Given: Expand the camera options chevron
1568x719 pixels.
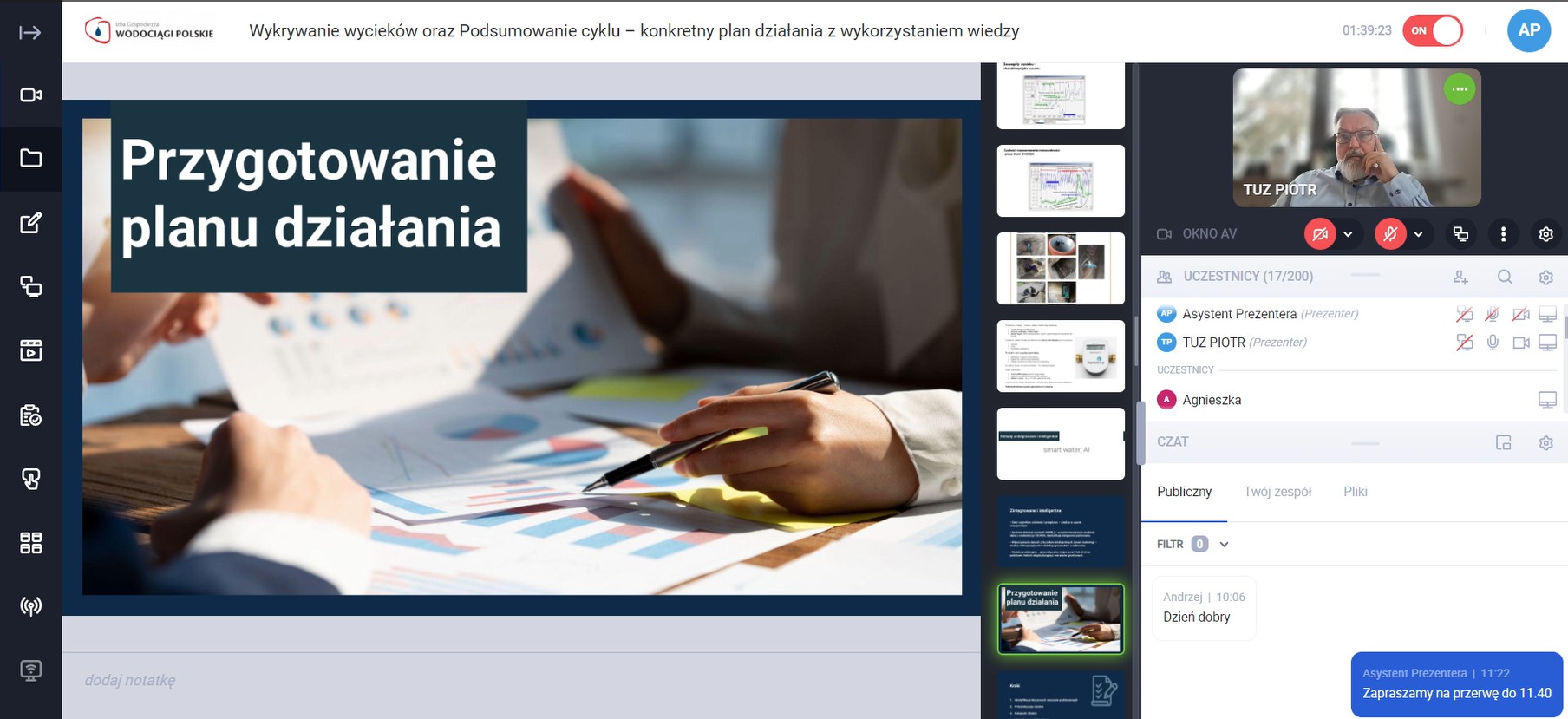Looking at the screenshot, I should tap(1348, 234).
